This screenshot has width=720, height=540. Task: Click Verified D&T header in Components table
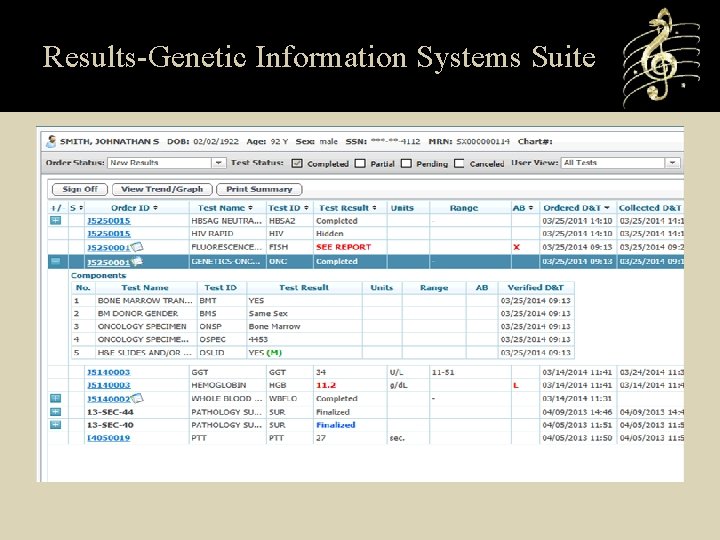click(535, 287)
